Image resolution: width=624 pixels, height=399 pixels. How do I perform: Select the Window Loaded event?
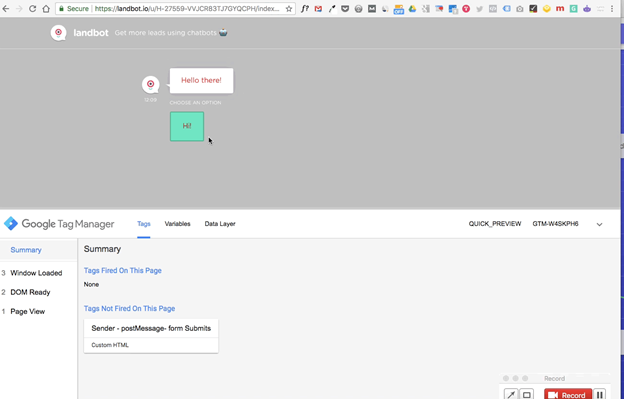[x=36, y=273]
